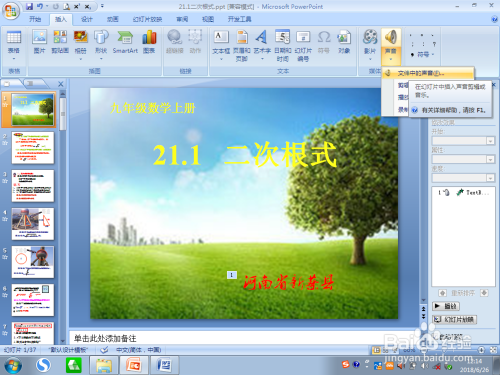Viewport: 500px width, 375px height.
Task: Select the Text3 animation entry
Action: pos(463,193)
